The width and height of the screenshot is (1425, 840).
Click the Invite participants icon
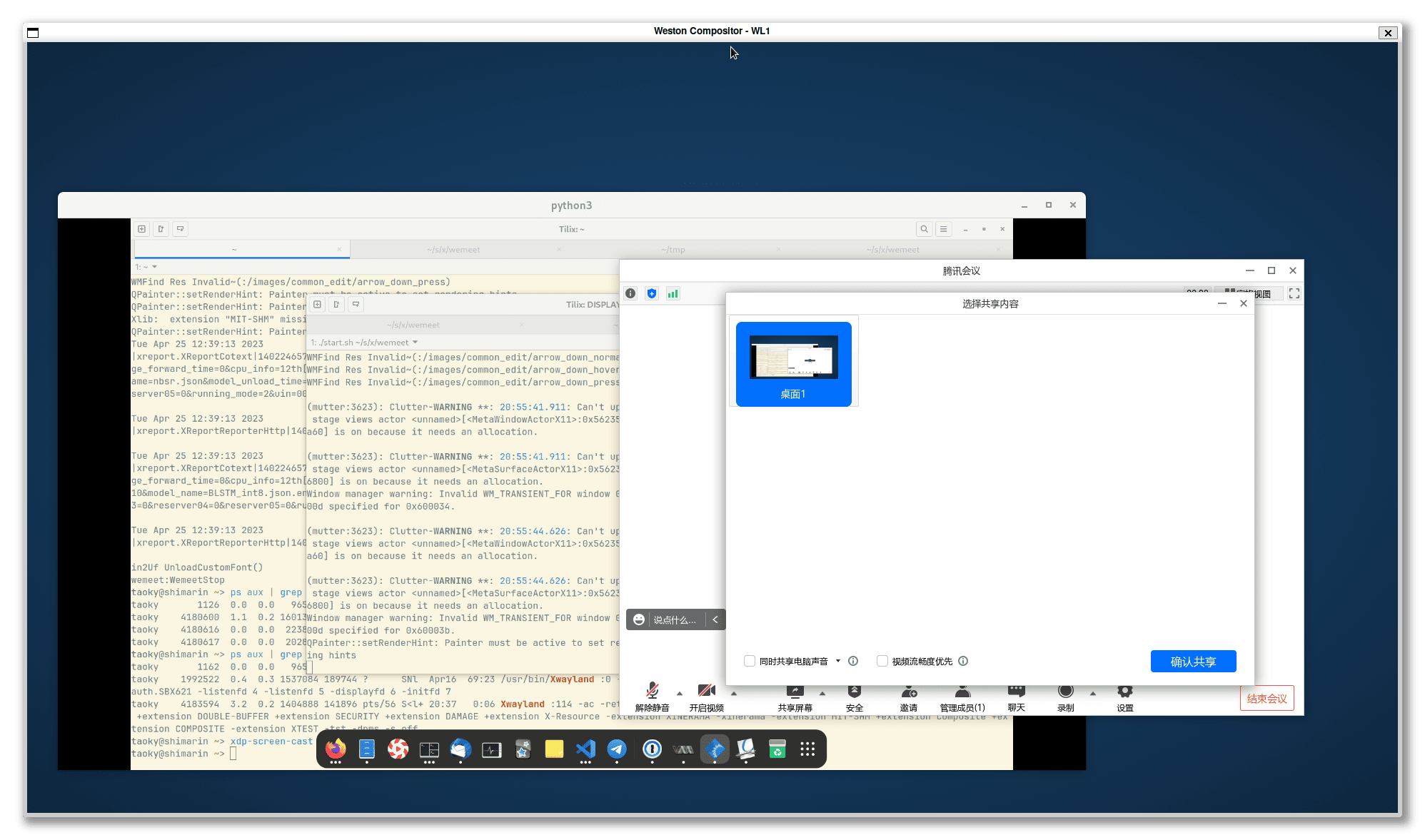(x=908, y=691)
